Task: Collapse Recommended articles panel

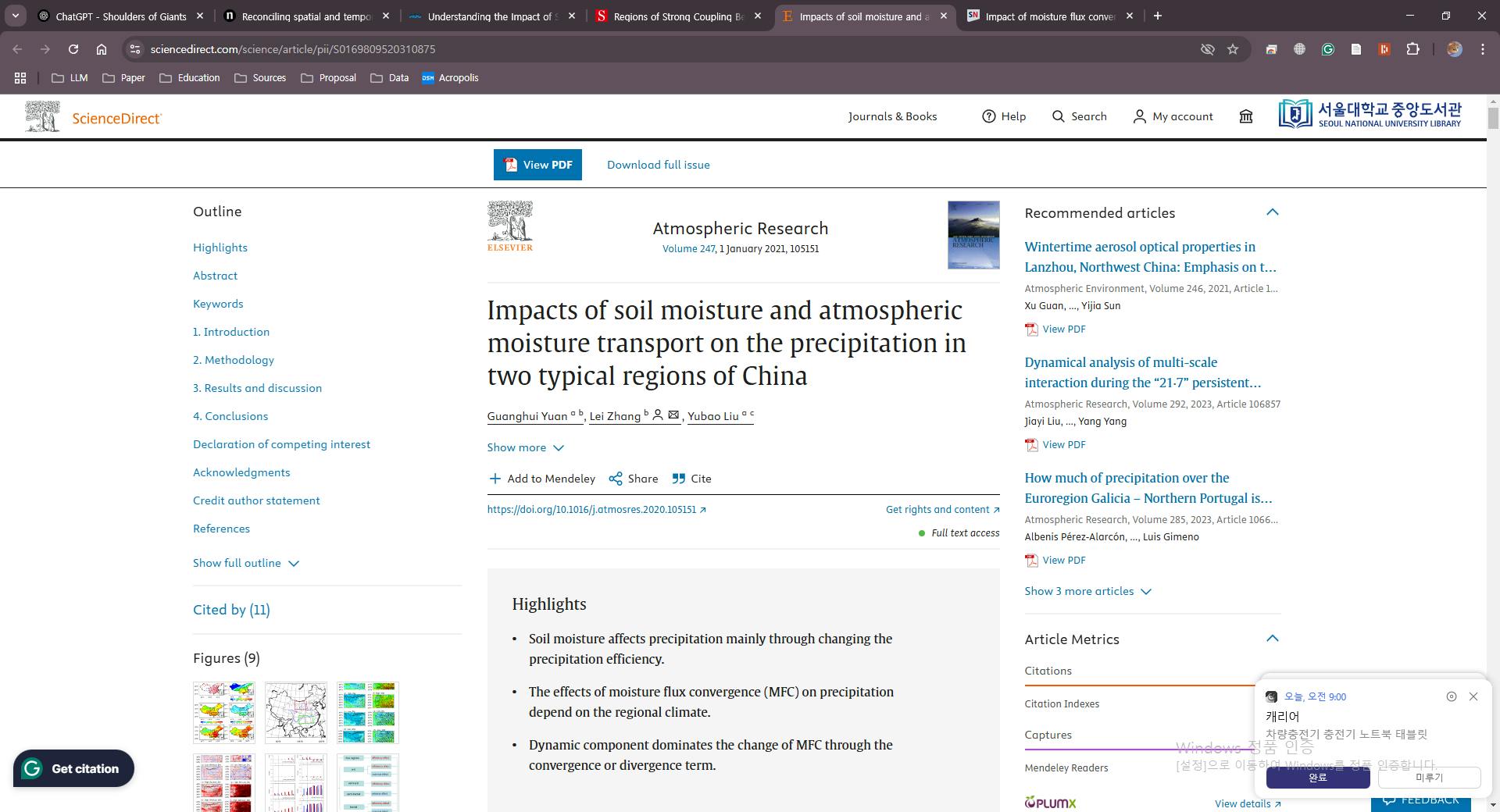Action: (x=1273, y=212)
